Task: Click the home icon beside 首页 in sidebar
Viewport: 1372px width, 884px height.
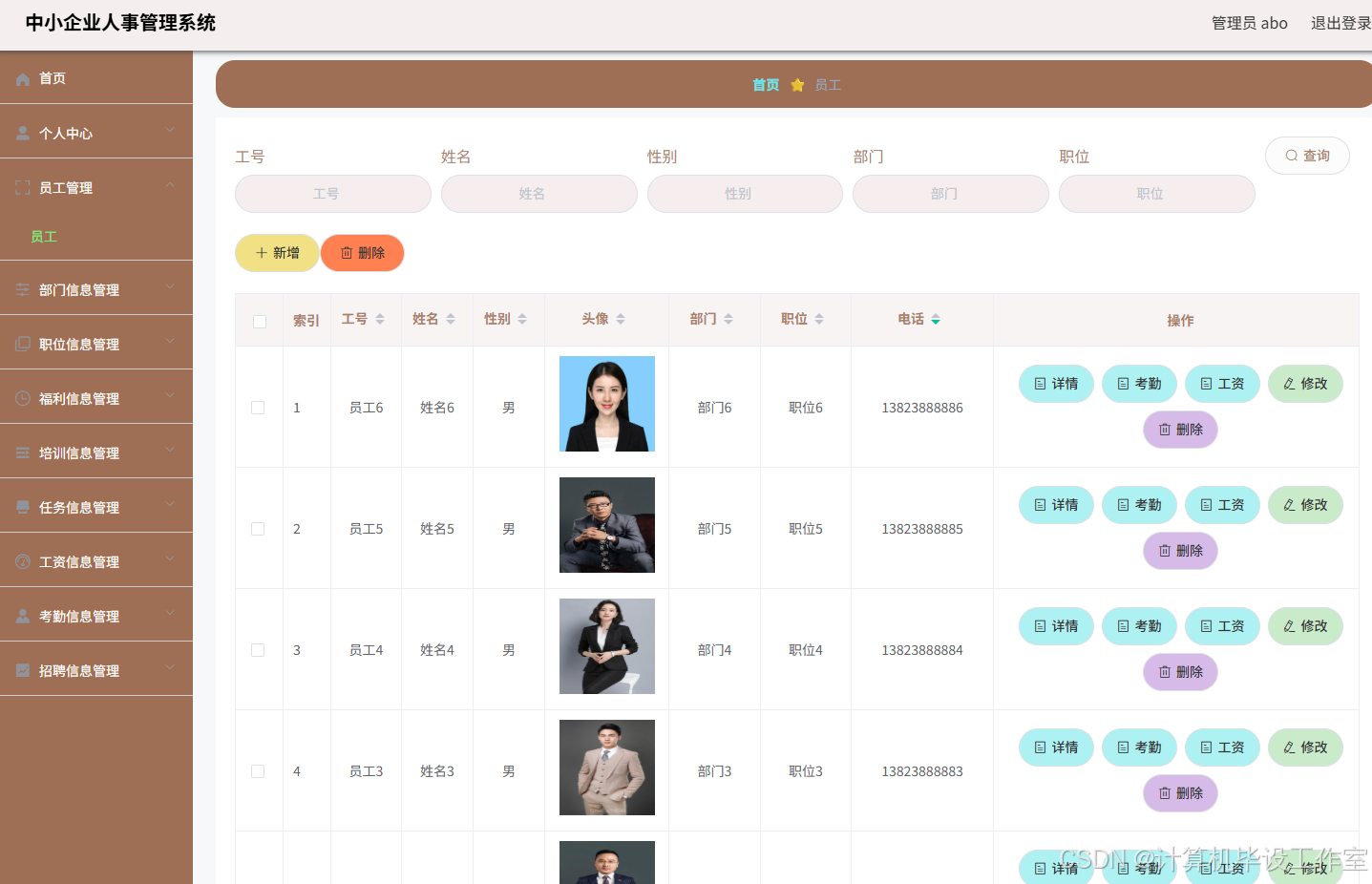Action: (23, 79)
